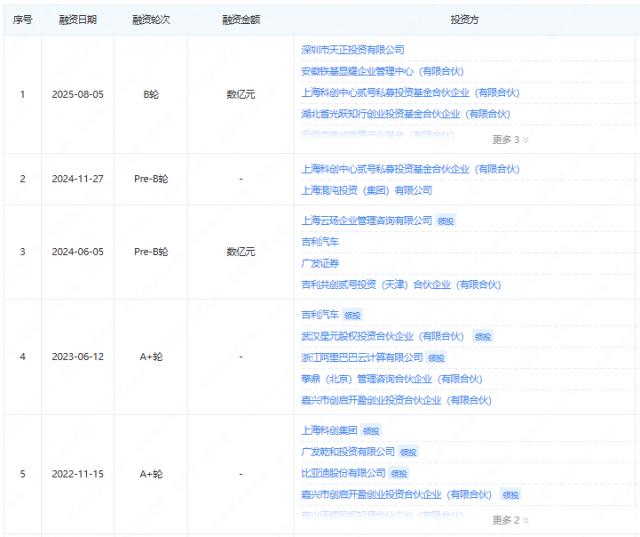Open 黎鼎（北京）管理咨询合伙企业 link
Screen dimensions: 640x537
click(392, 379)
